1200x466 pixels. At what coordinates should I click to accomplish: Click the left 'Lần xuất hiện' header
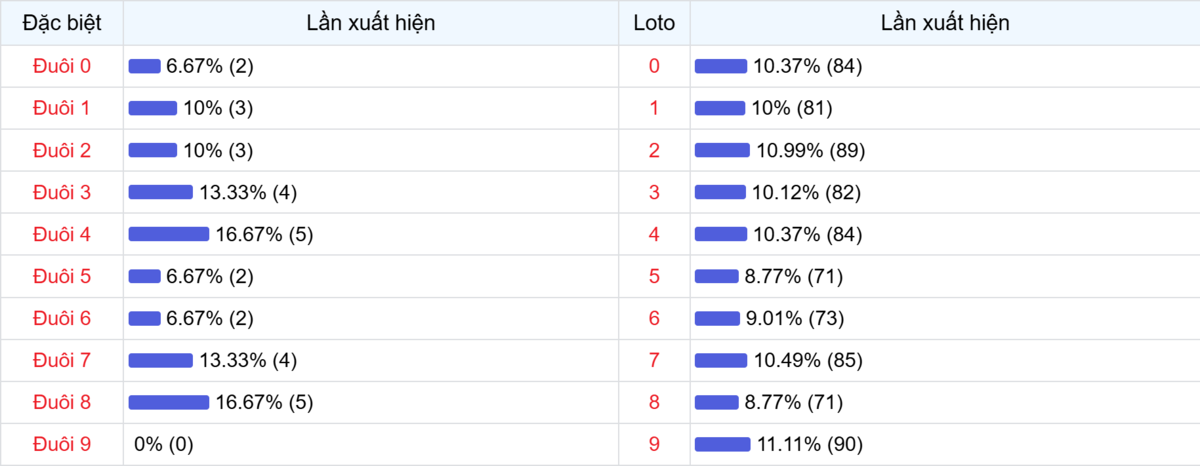point(371,23)
